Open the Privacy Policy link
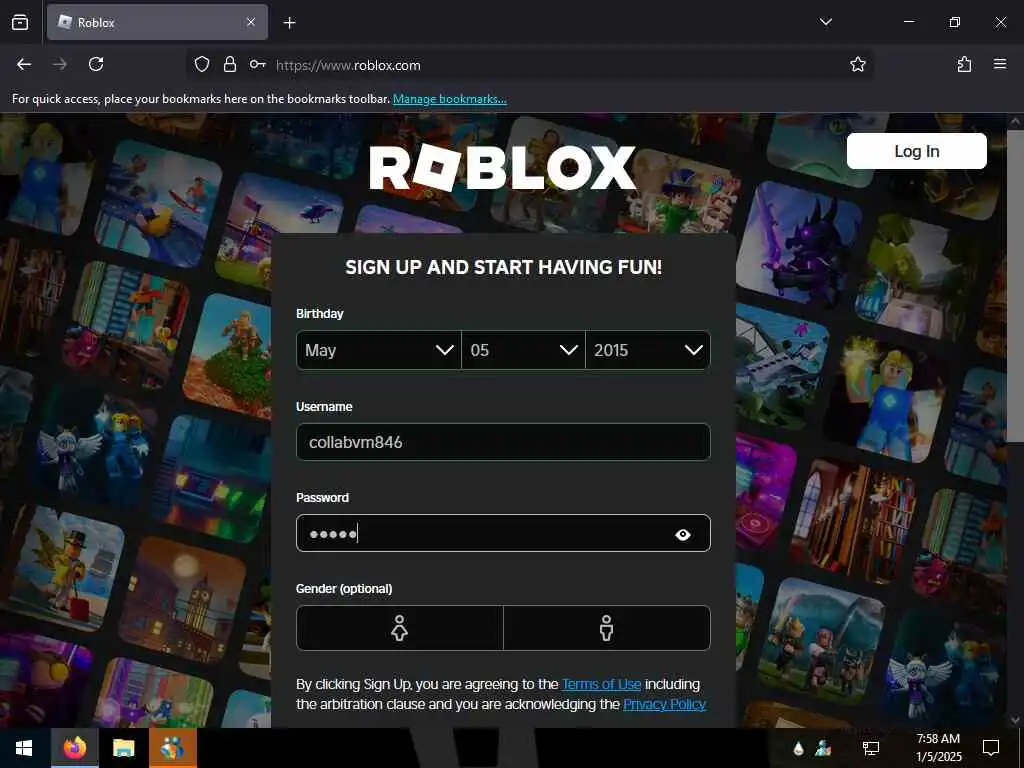The image size is (1024, 768). click(664, 704)
